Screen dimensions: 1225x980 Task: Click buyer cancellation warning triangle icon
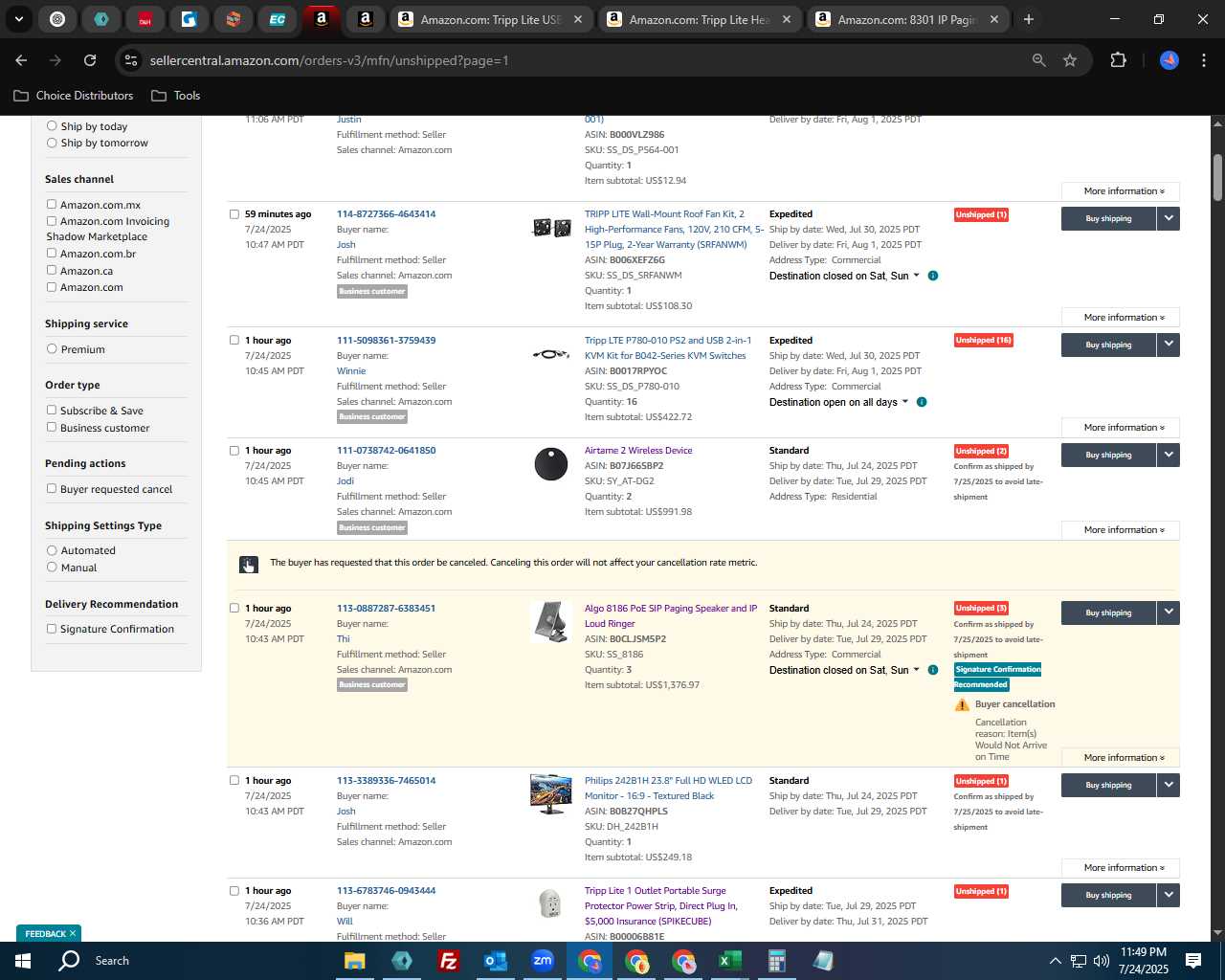[962, 705]
